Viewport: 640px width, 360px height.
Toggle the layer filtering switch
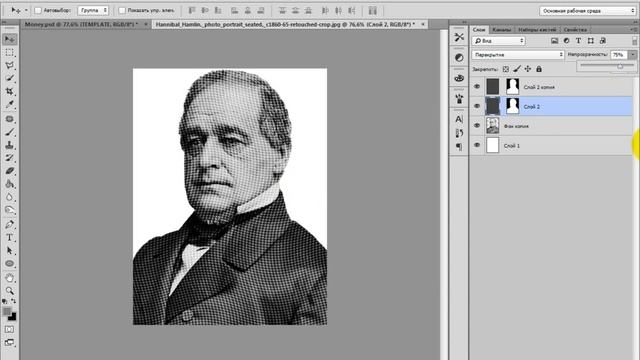tap(634, 41)
